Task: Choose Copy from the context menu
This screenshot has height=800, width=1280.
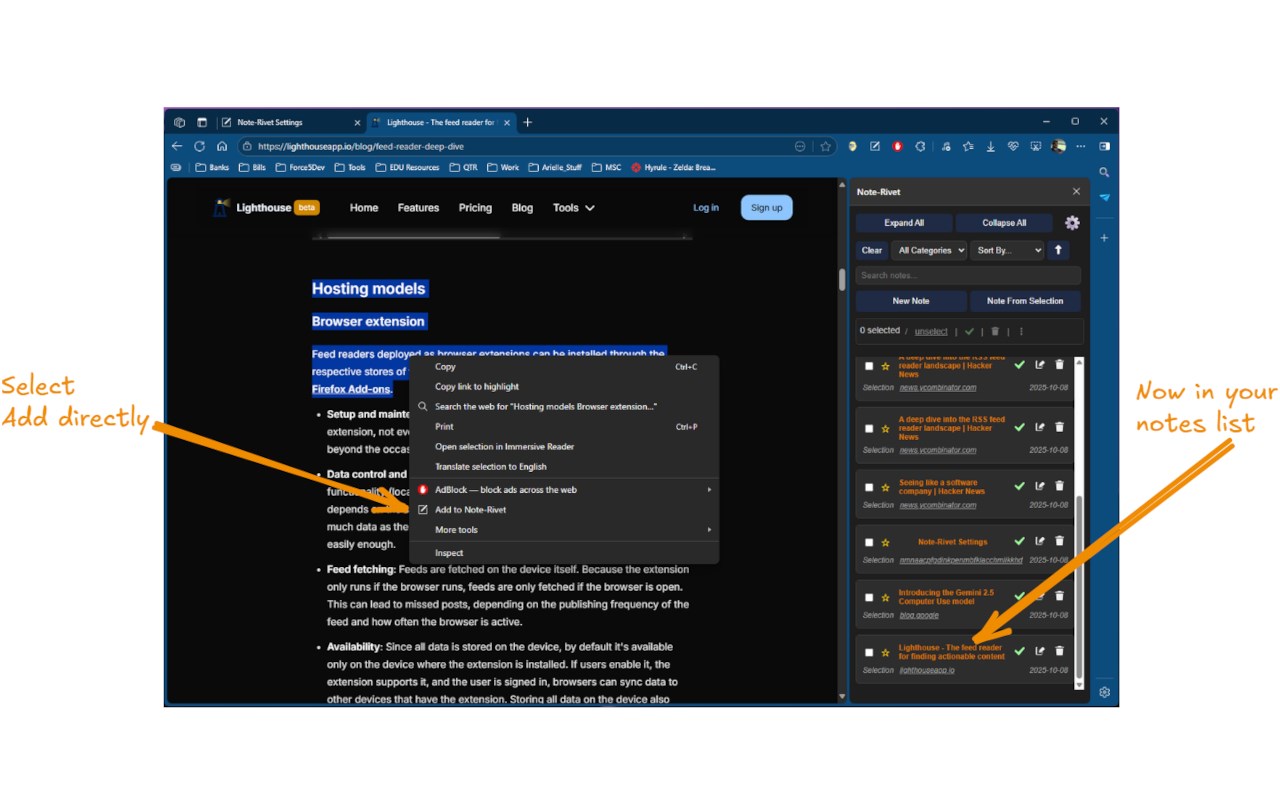Action: click(566, 367)
